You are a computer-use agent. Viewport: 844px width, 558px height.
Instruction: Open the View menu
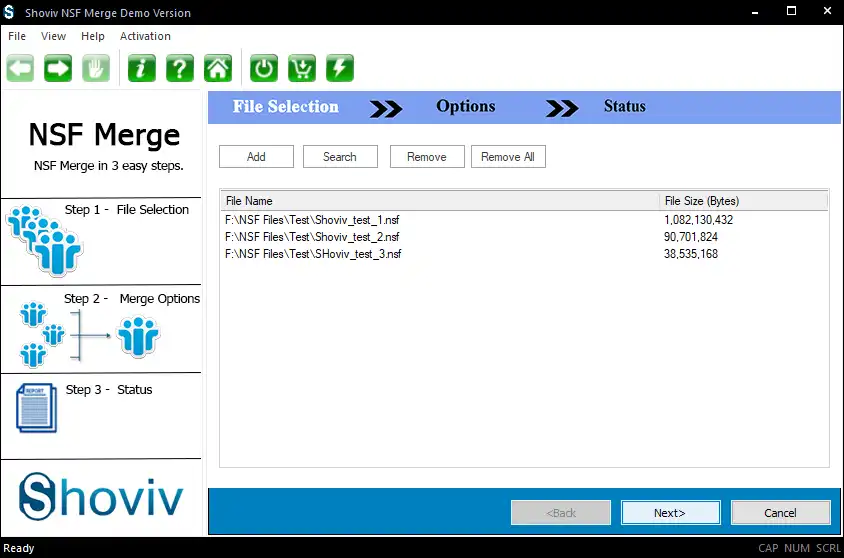[x=53, y=36]
